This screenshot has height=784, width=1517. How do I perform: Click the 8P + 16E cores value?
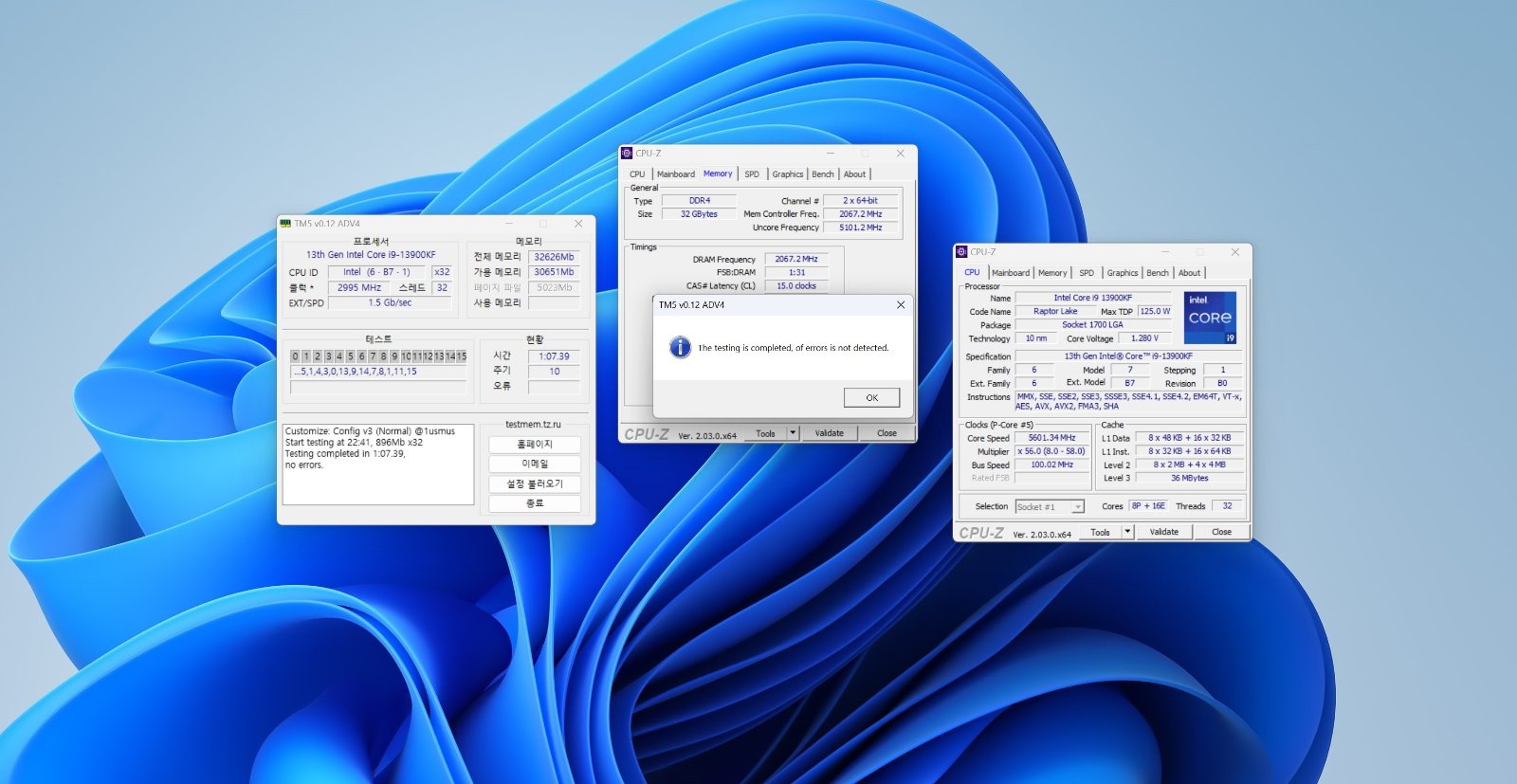tap(1148, 506)
